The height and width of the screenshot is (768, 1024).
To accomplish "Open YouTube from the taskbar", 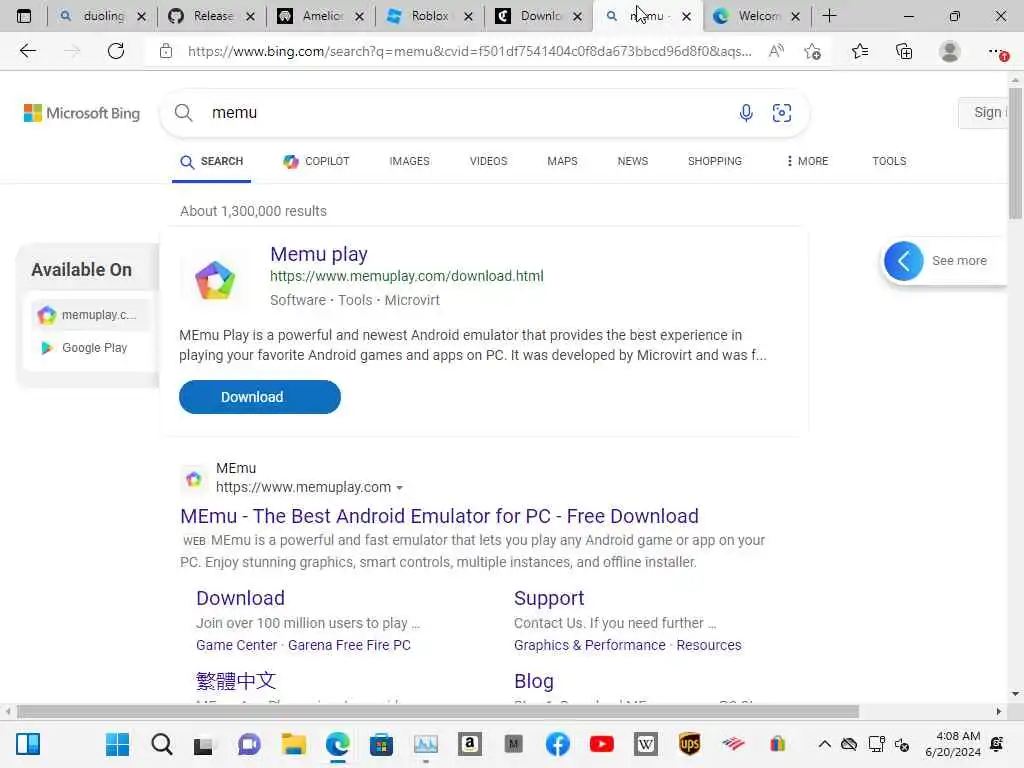I will (x=601, y=744).
